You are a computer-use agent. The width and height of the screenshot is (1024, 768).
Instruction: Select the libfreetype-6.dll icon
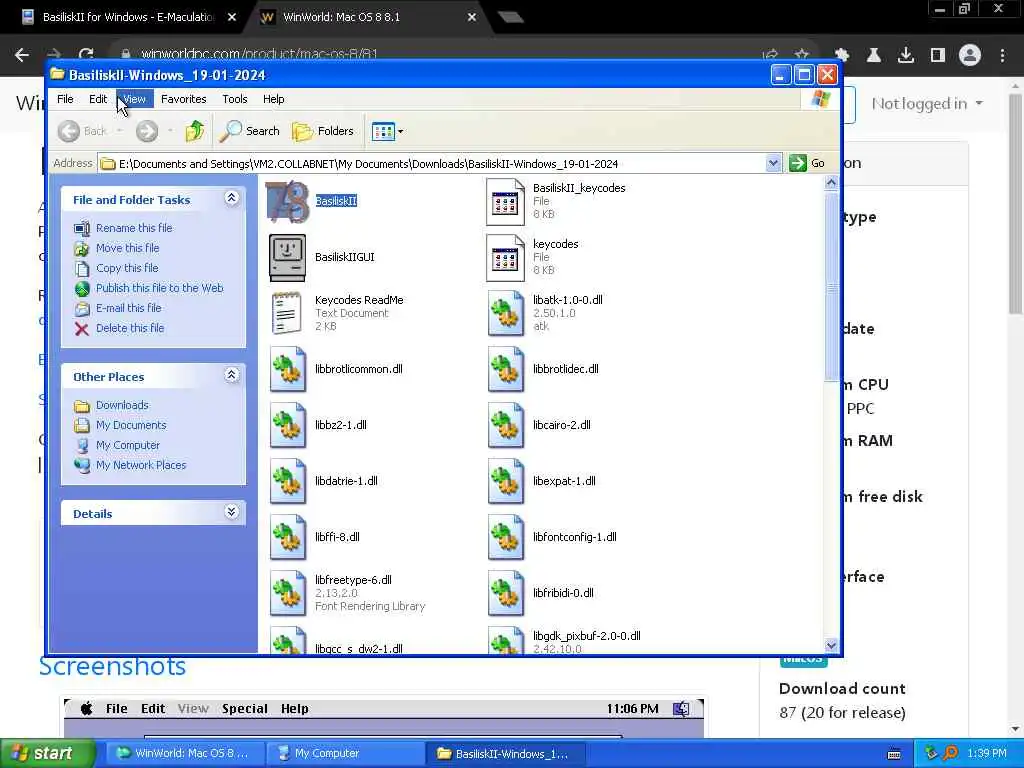click(287, 594)
